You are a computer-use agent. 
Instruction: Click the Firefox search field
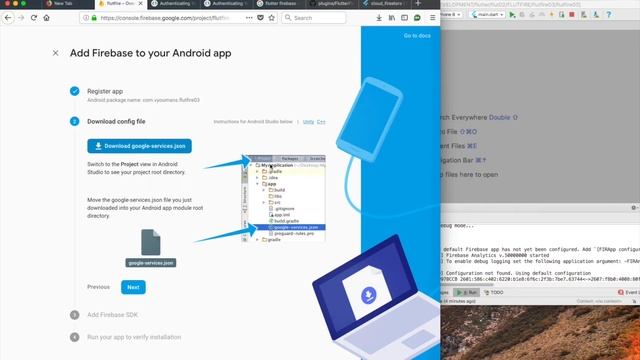(x=313, y=18)
